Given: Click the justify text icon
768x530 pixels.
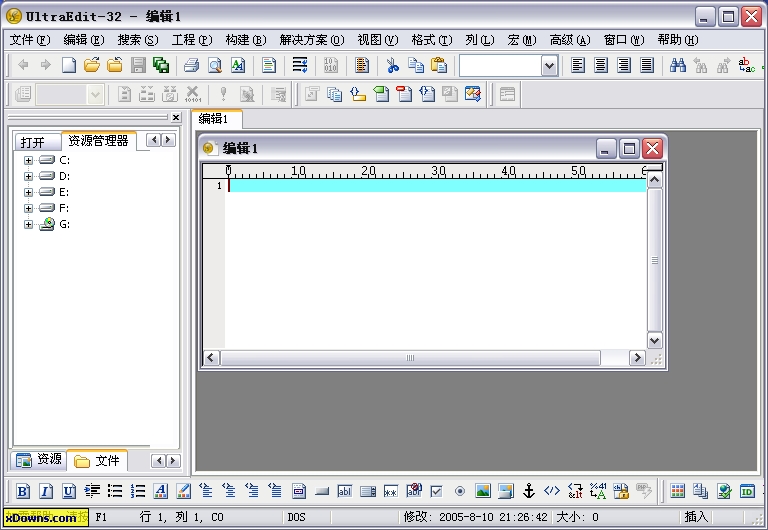Looking at the screenshot, I should tap(647, 65).
